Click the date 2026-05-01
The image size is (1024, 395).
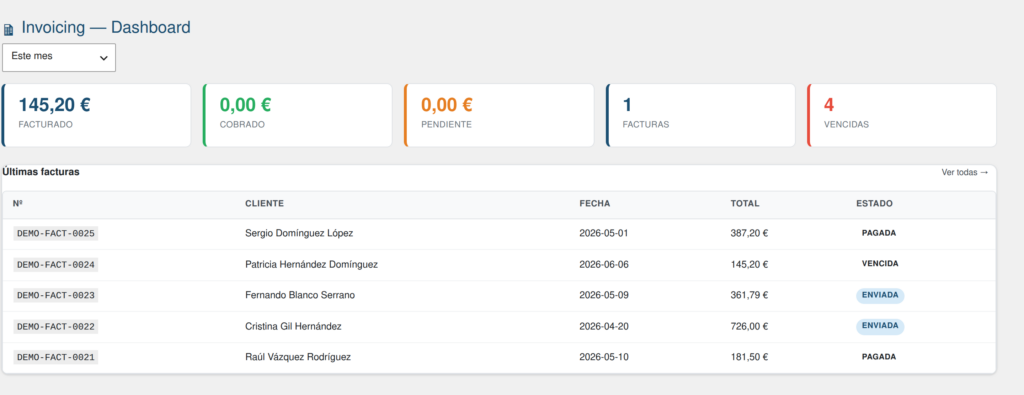tap(604, 233)
